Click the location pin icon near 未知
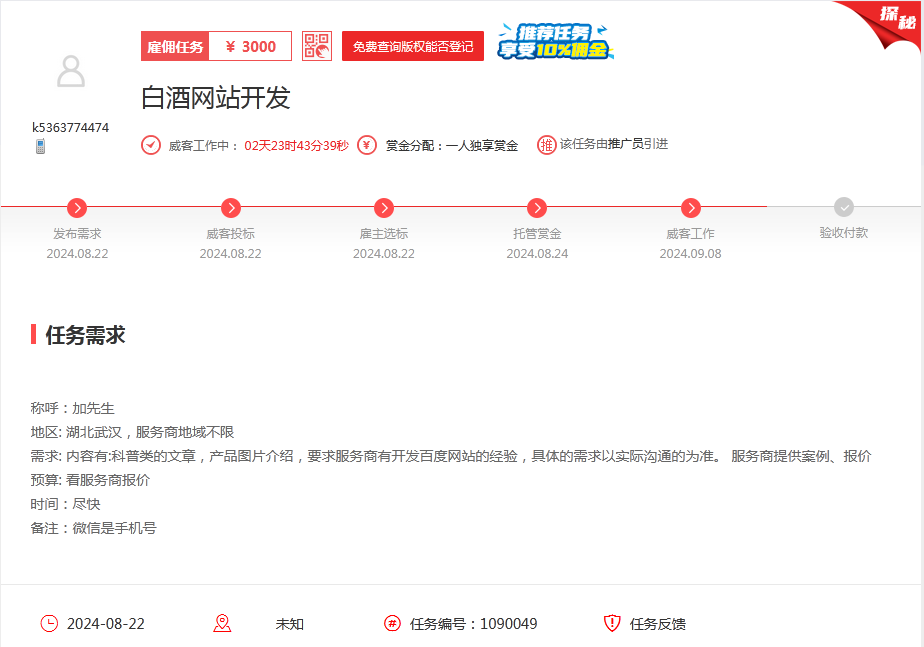The image size is (924, 647). pyautogui.click(x=222, y=624)
